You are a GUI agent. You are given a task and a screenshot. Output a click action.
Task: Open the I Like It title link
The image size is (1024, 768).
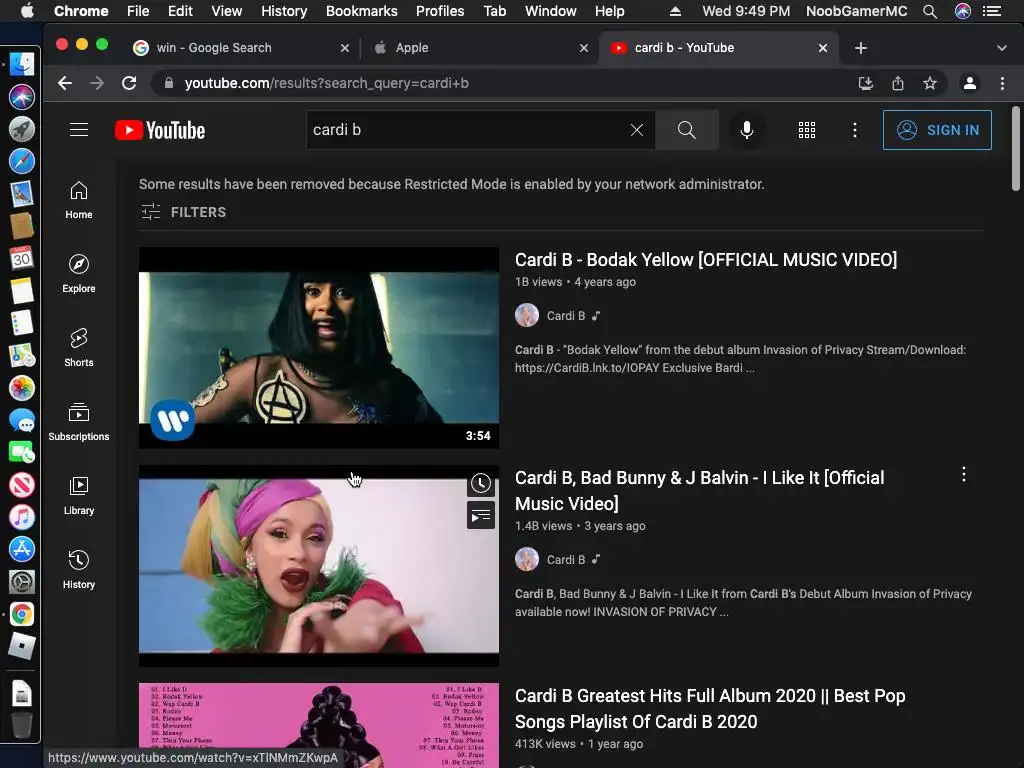699,490
